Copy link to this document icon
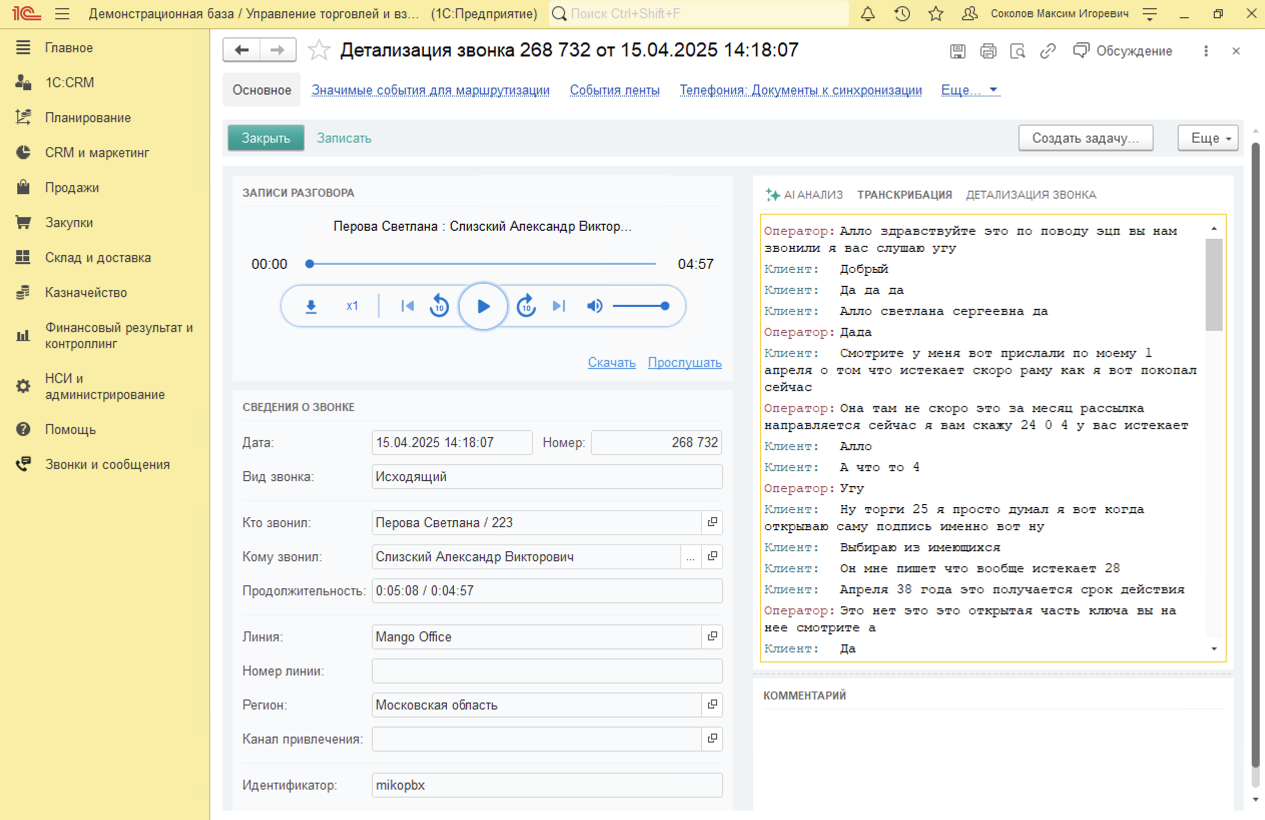This screenshot has height=820, width=1265. (x=1047, y=51)
